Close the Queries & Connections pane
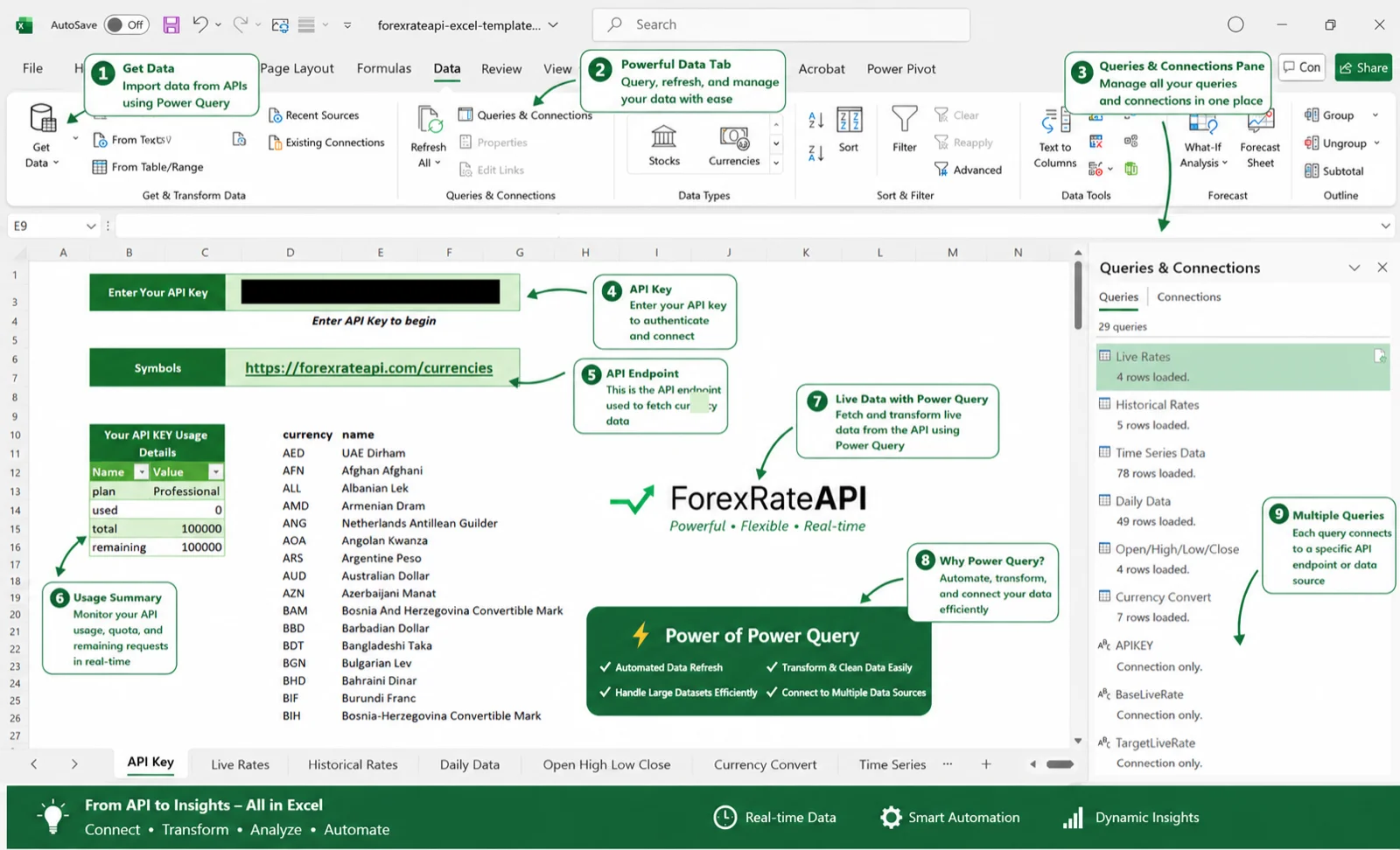The image size is (1400, 850). (x=1382, y=268)
